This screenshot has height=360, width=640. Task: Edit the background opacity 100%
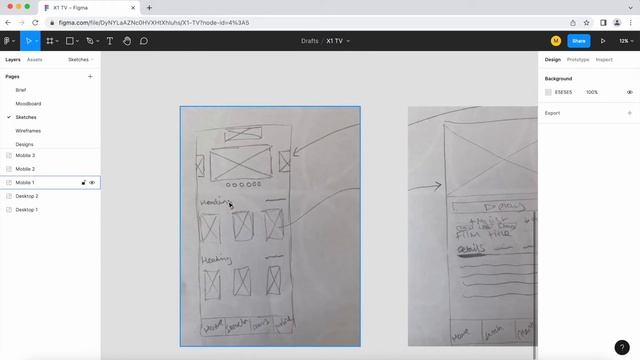point(592,92)
